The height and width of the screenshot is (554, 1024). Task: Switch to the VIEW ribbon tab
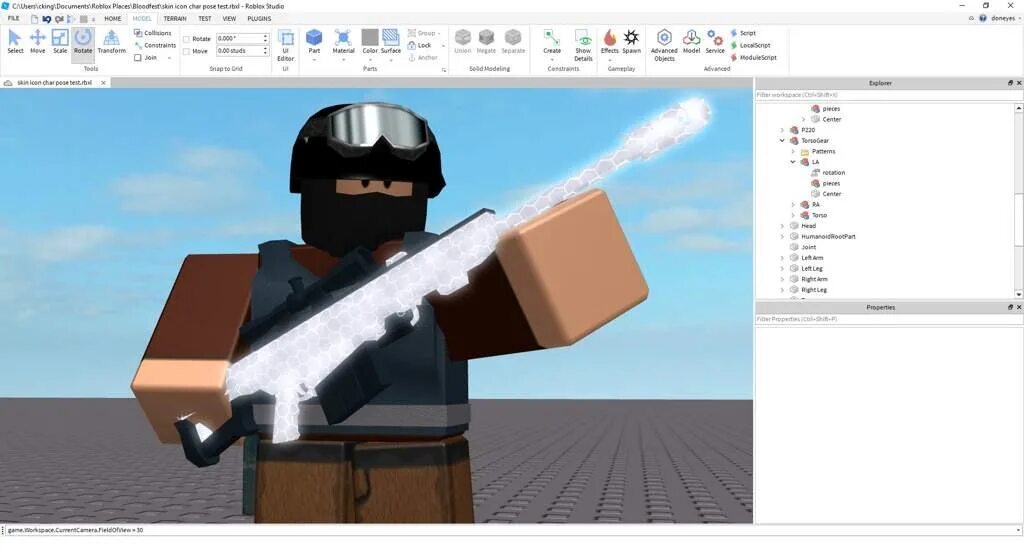tap(229, 19)
